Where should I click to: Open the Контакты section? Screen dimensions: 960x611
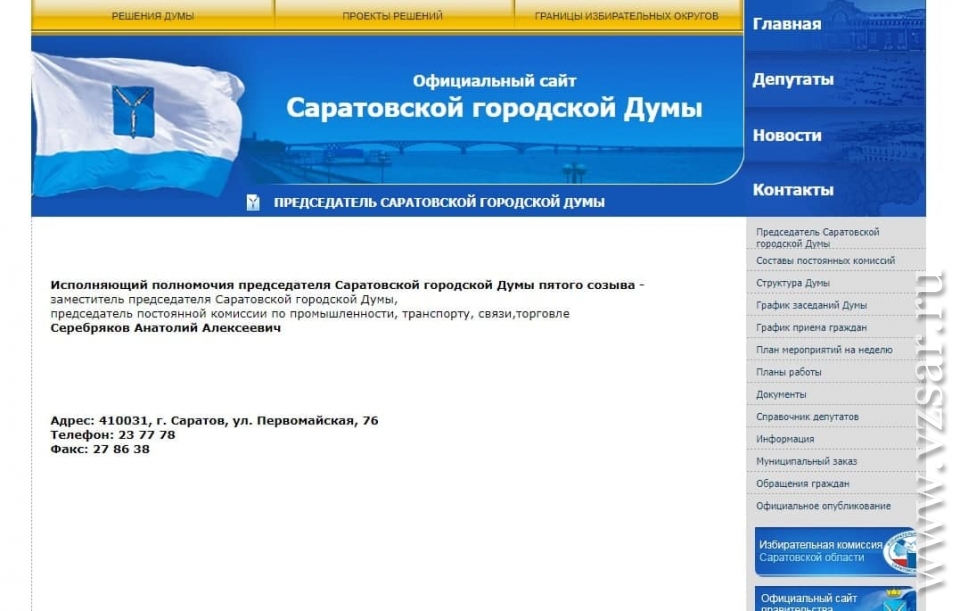point(793,190)
